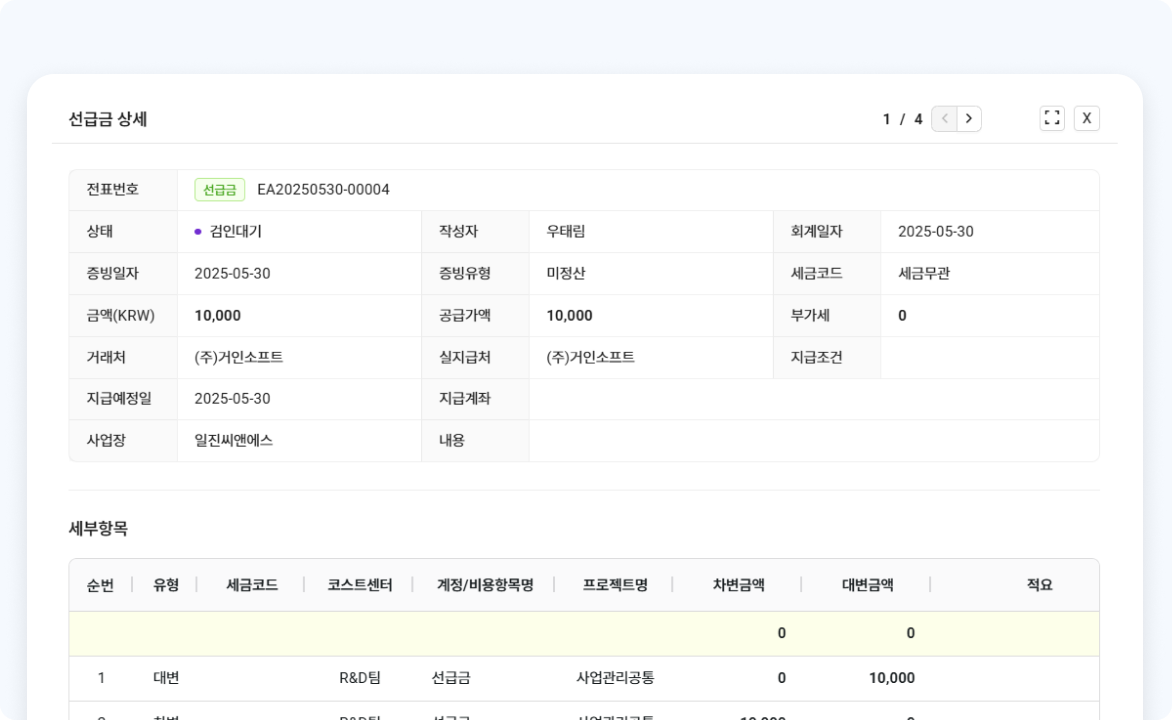Screen dimensions: 1172x720
Task: Click the 검인대기 status indicator
Action: 228,232
